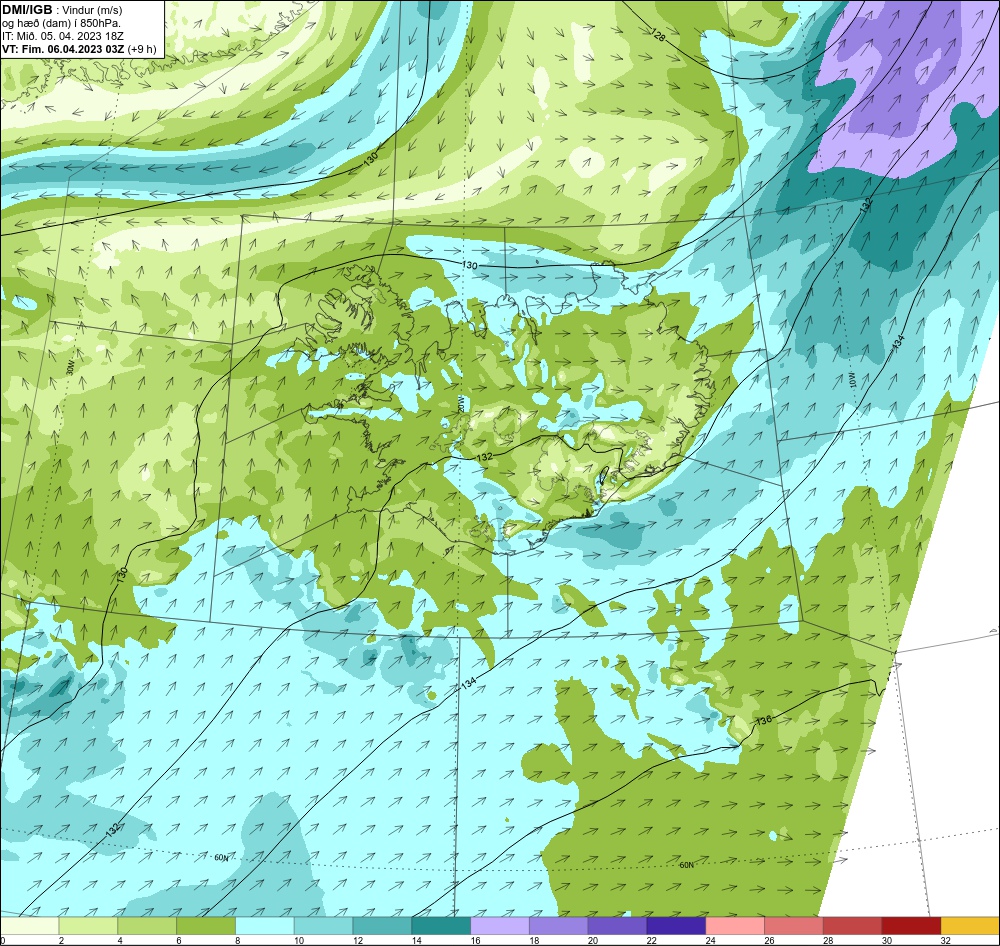This screenshot has height=946, width=1000.
Task: Select the '20W' longitude label over Iceland
Action: (461, 404)
